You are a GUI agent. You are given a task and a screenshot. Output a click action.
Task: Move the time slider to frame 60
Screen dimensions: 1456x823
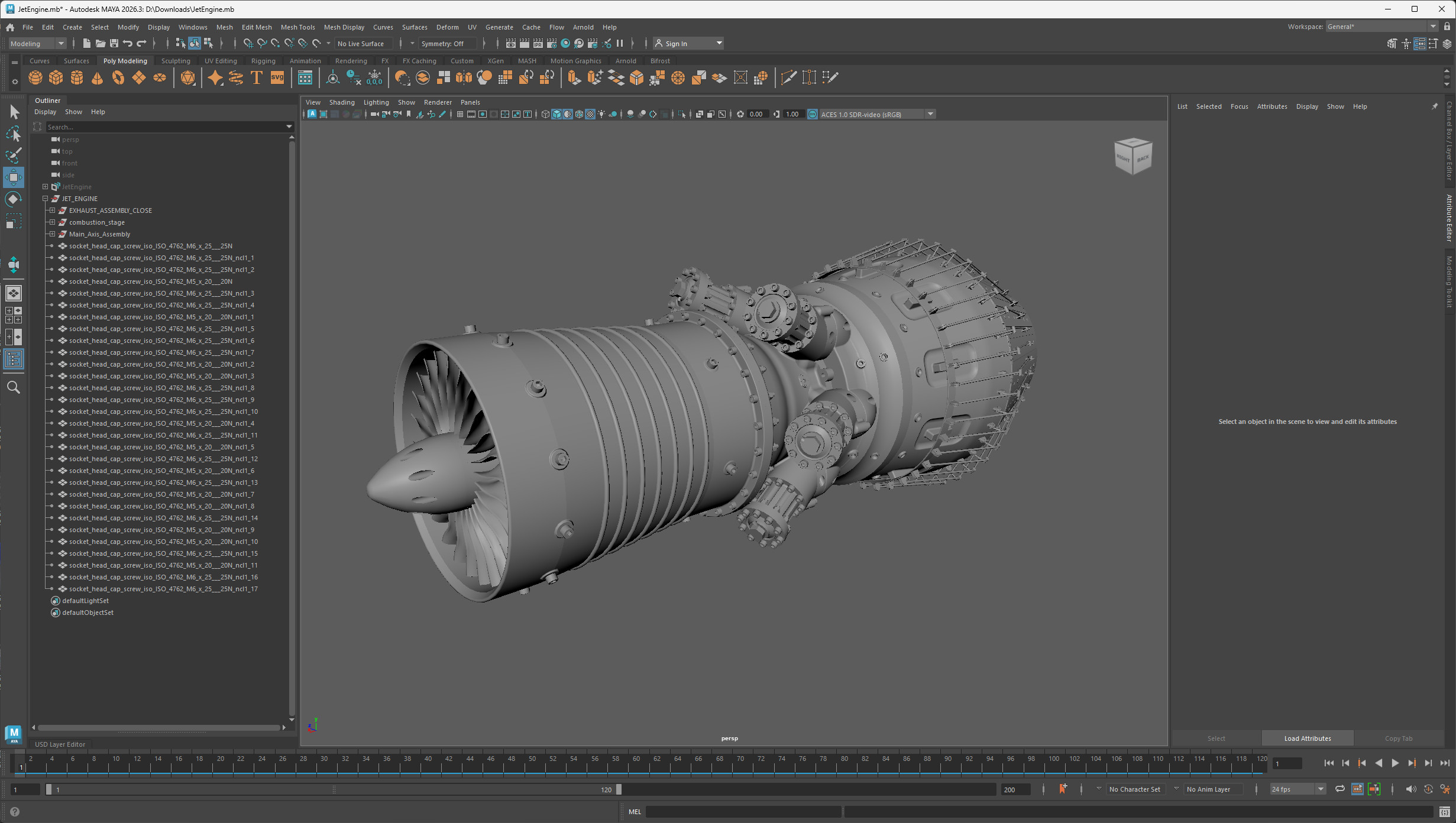coord(636,767)
